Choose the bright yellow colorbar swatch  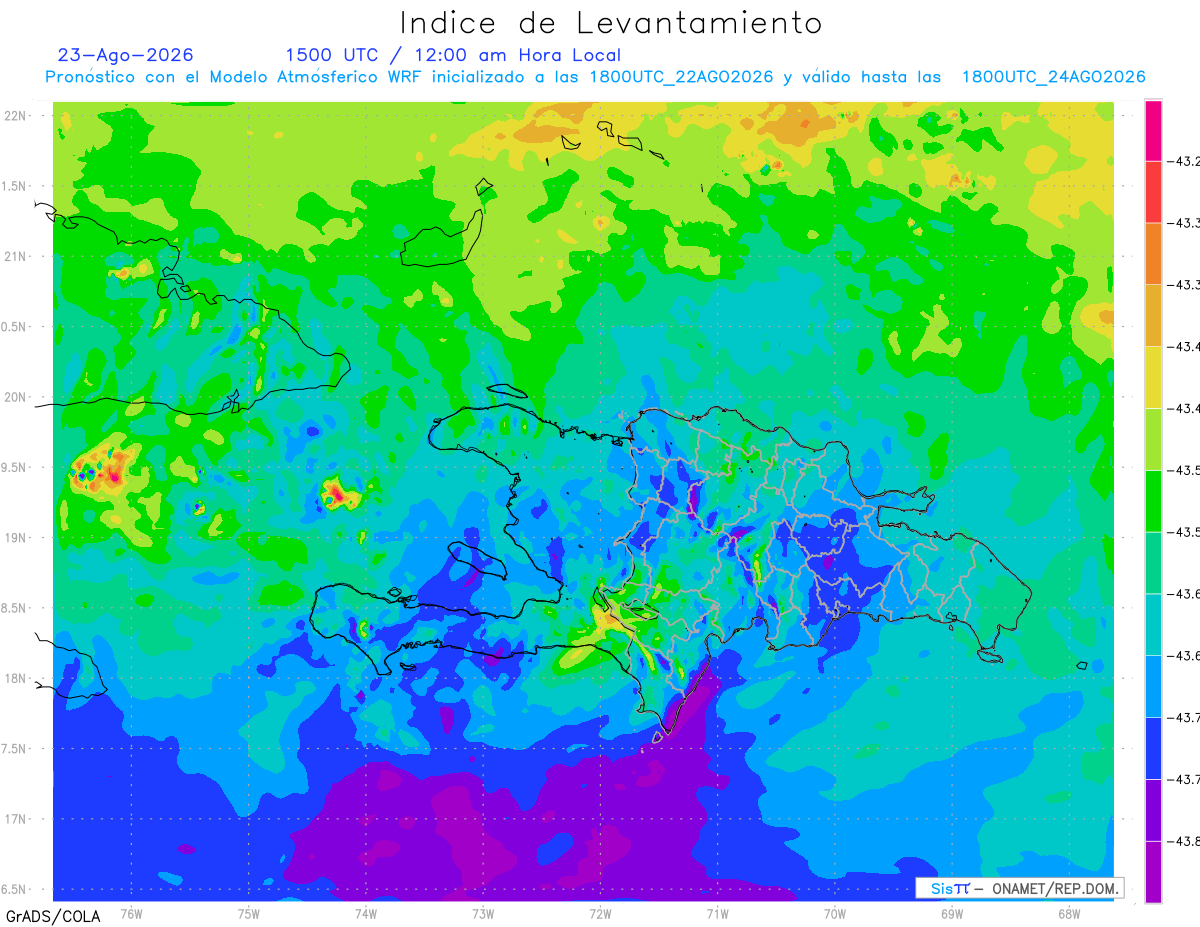click(x=1153, y=377)
